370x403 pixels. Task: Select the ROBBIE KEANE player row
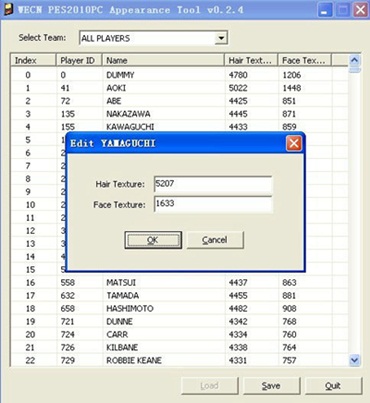(179, 361)
